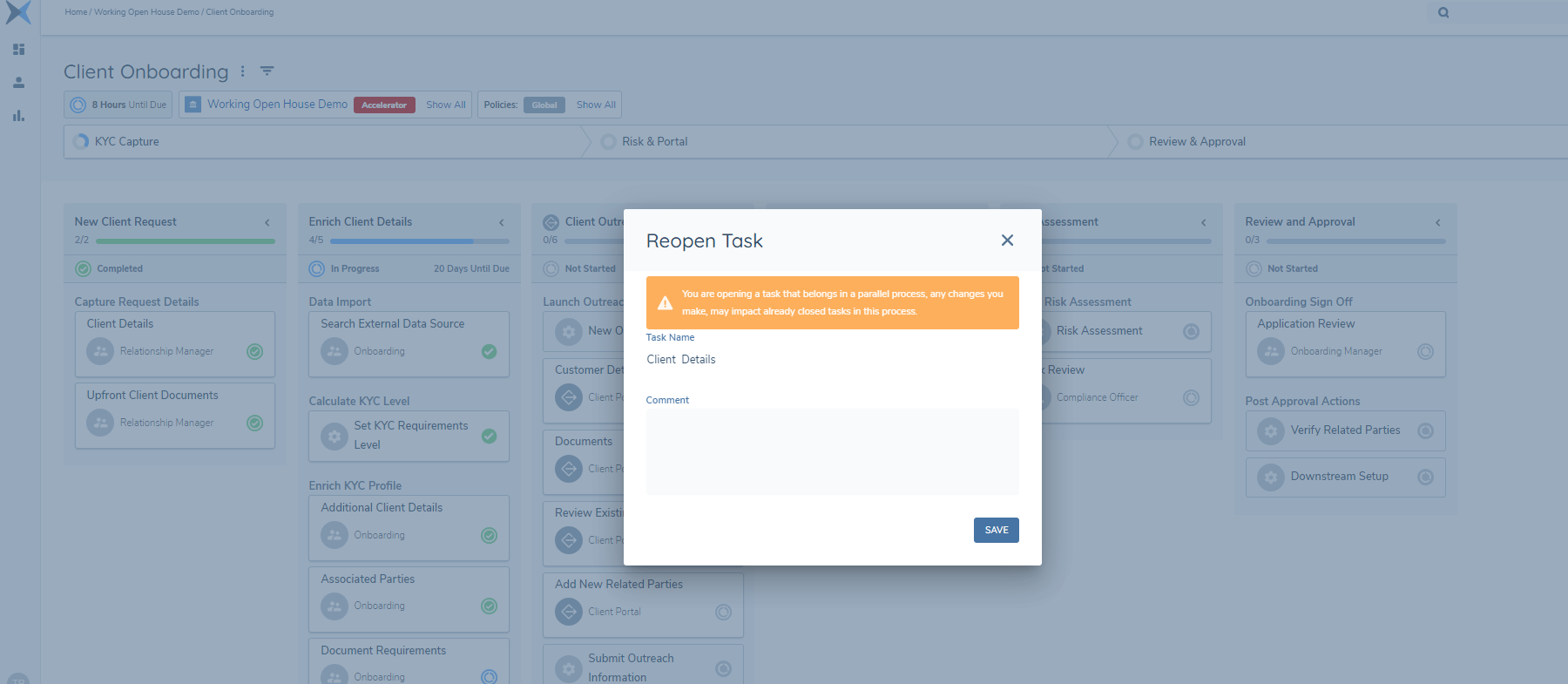Click Show All next to Global policy
This screenshot has height=684, width=1568.
point(596,105)
